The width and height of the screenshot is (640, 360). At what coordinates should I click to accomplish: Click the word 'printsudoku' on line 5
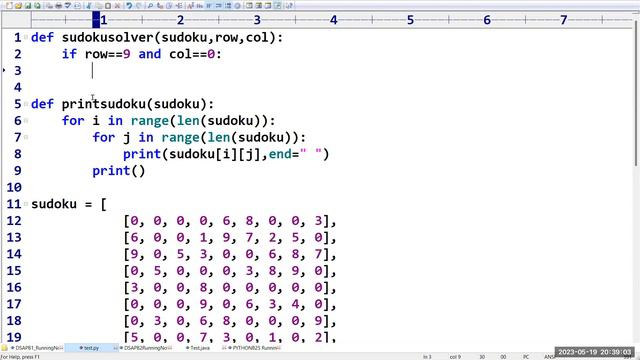click(x=104, y=104)
